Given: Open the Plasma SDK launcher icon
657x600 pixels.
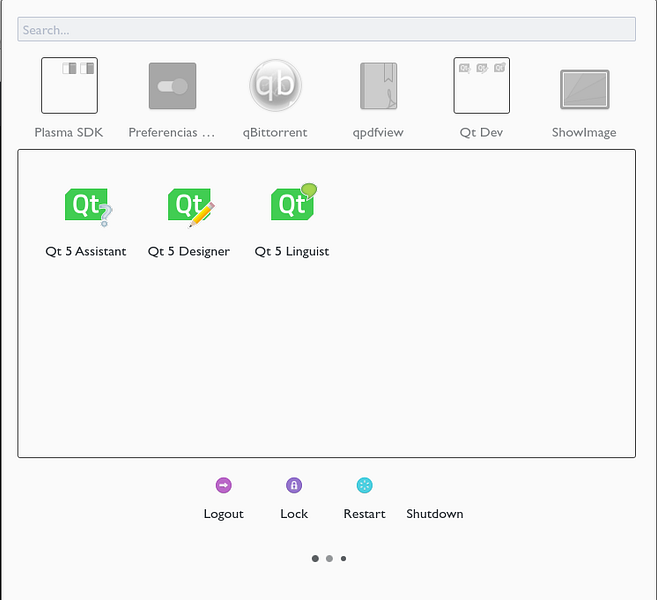Looking at the screenshot, I should 70,85.
